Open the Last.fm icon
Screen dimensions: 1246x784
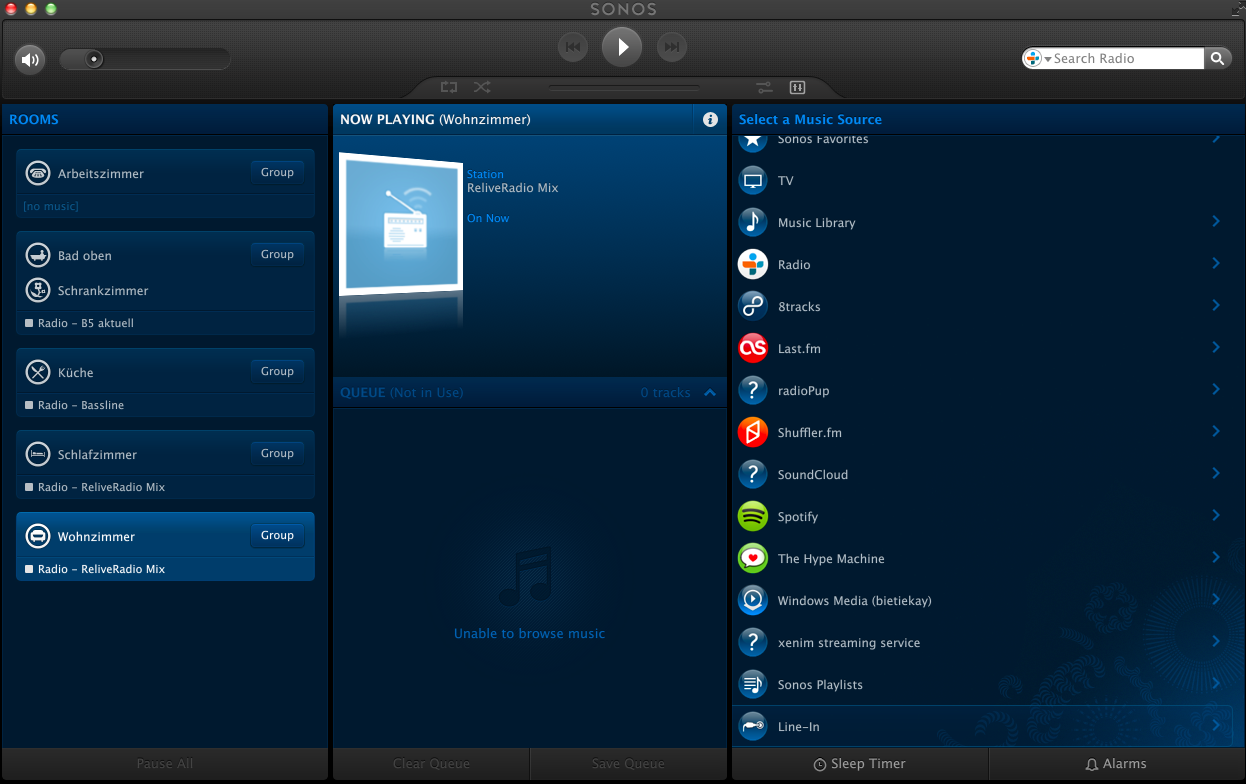pyautogui.click(x=752, y=349)
